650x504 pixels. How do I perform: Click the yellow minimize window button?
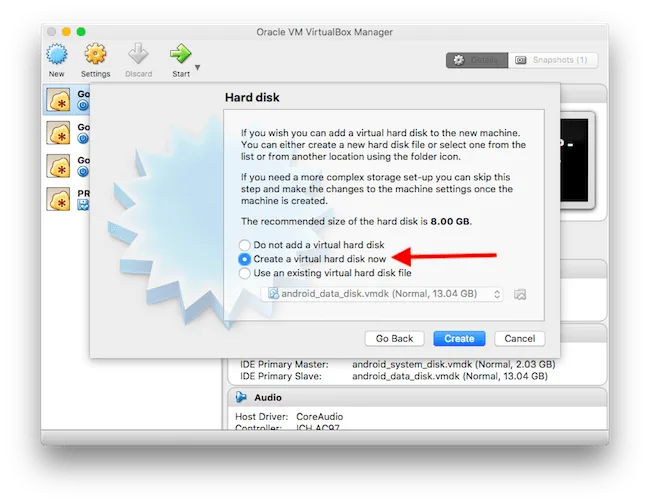coord(66,32)
